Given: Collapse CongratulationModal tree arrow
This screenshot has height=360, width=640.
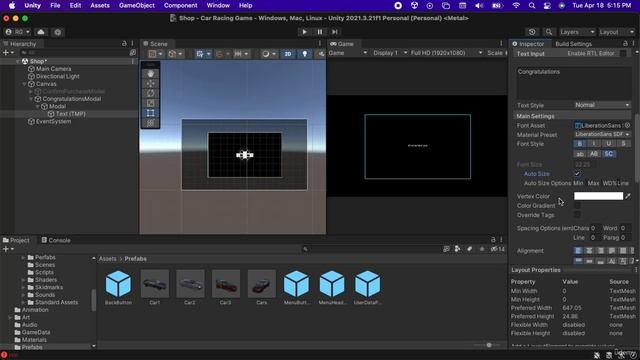Looking at the screenshot, I should [31, 99].
